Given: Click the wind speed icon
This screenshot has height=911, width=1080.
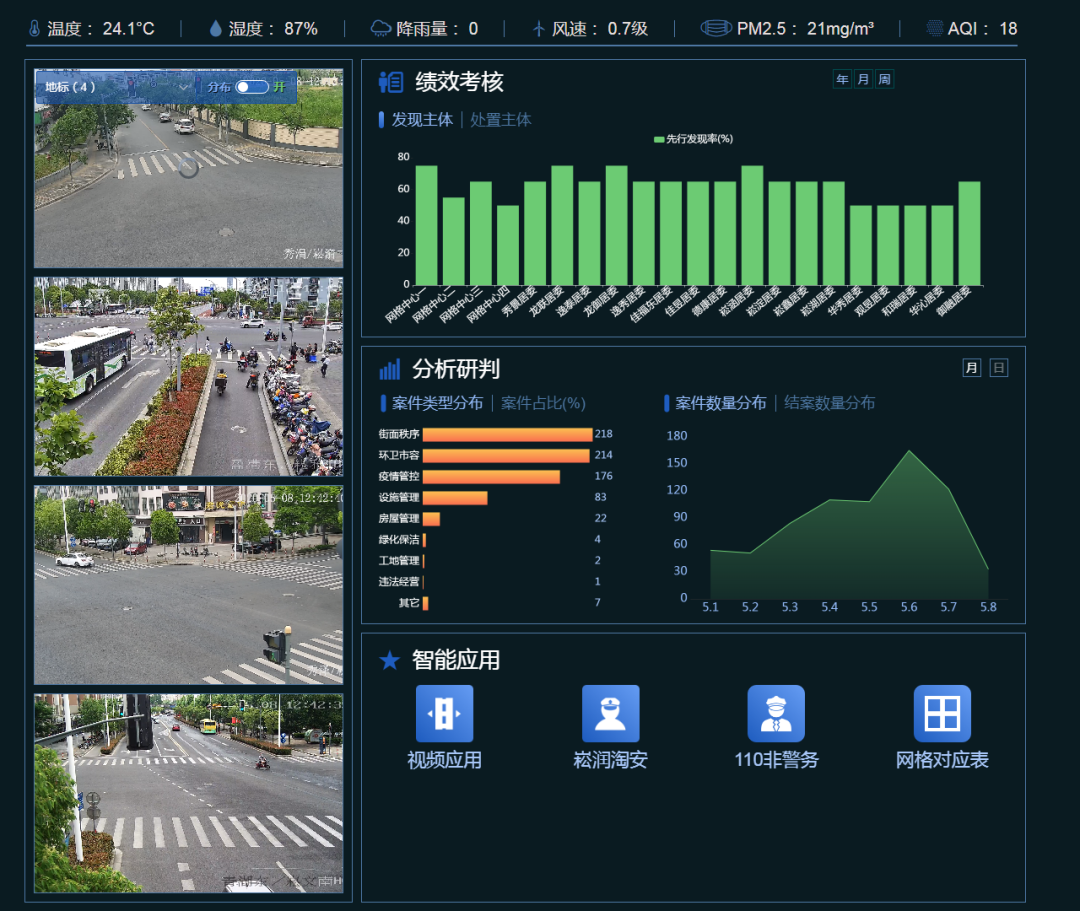Looking at the screenshot, I should 539,29.
